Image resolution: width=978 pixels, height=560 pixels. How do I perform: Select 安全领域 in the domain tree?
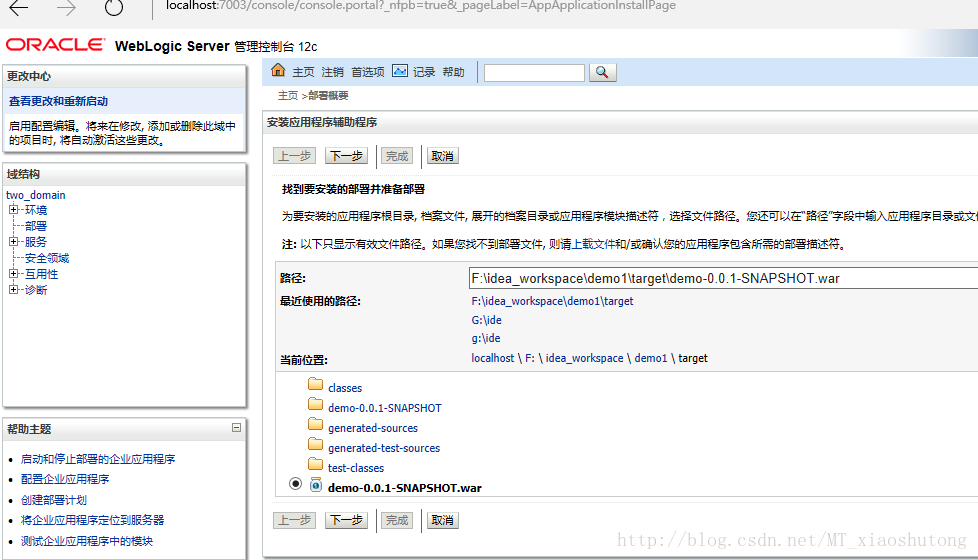pyautogui.click(x=47, y=258)
